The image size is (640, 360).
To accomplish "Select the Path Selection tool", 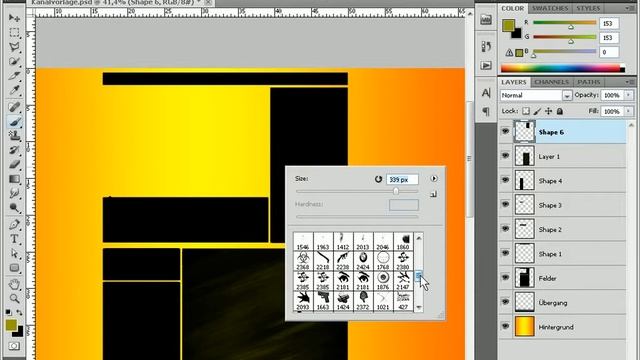I will pos(14,253).
